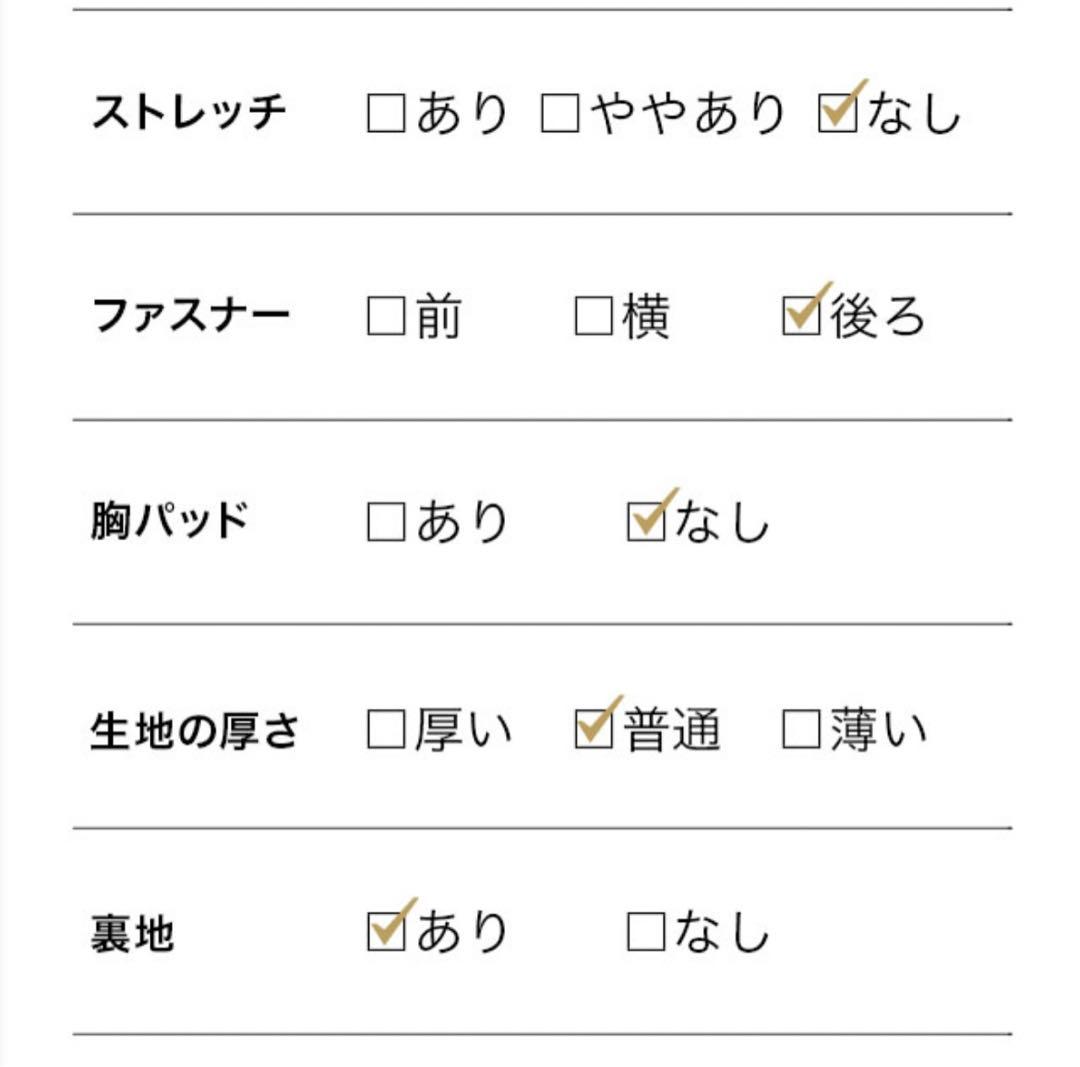Image resolution: width=1080 pixels, height=1067 pixels.
Task: Check the ファスナー 前 checkbox
Action: point(386,316)
